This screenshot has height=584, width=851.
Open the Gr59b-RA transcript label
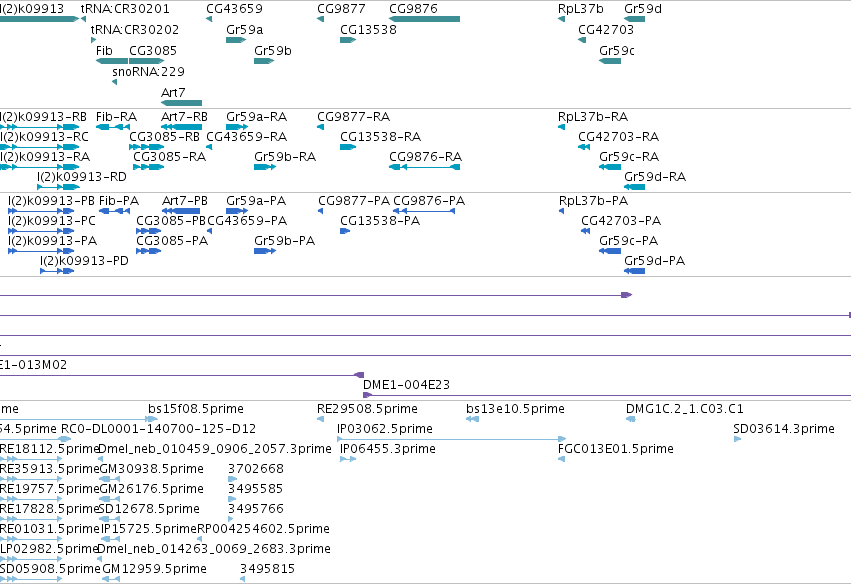click(285, 157)
